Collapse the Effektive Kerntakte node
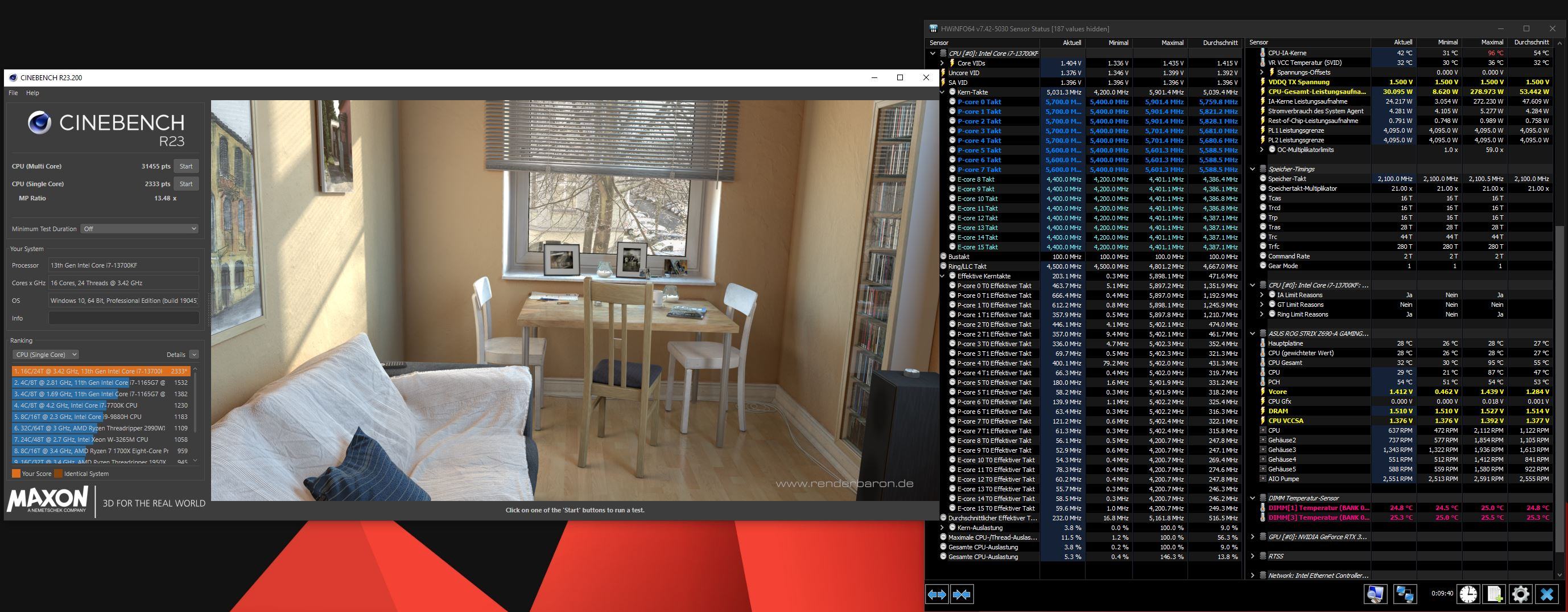Viewport: 1568px width, 612px height. coord(942,277)
